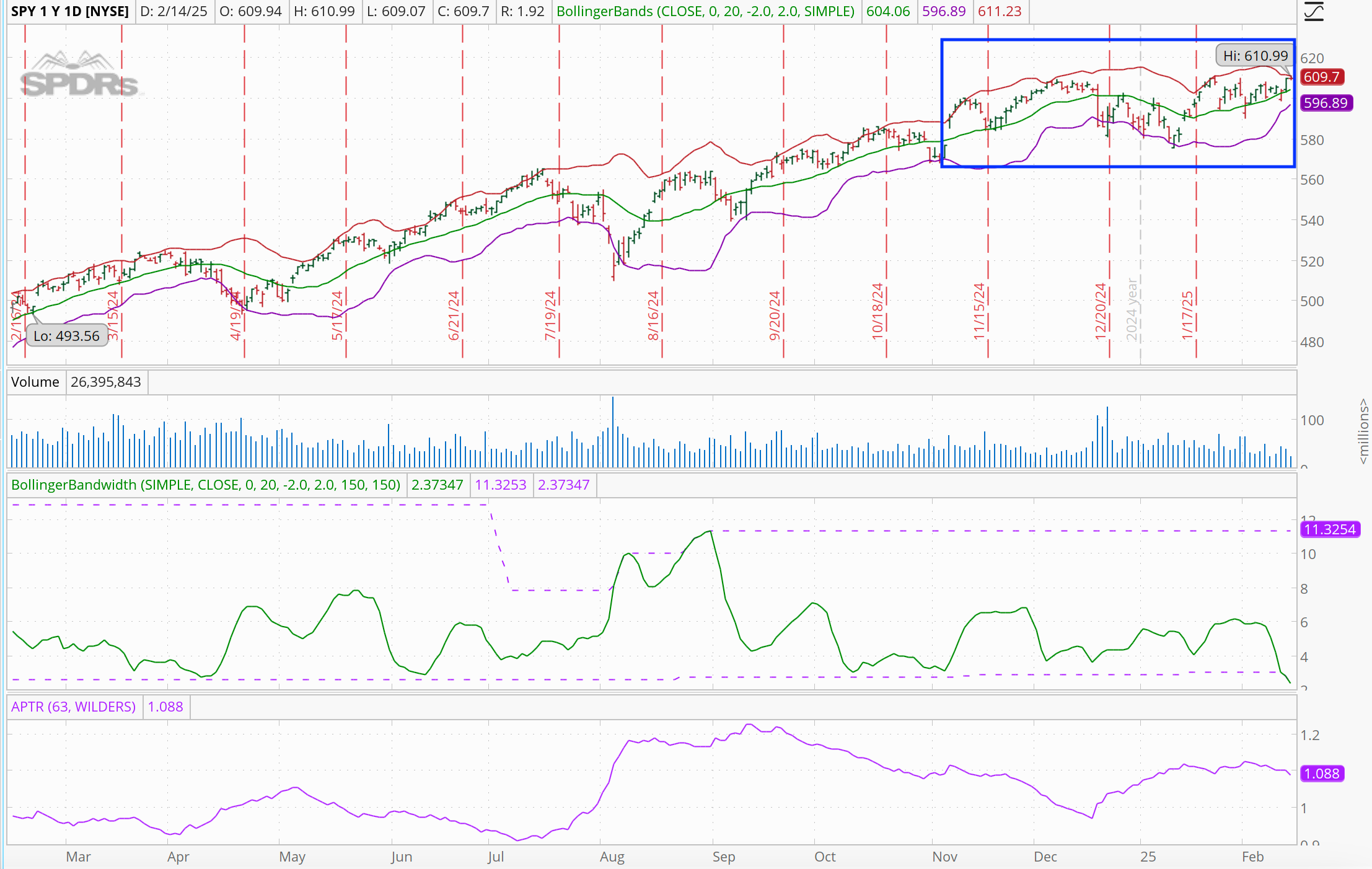
Task: Click the 8/16/24 expiration date marker
Action: pyautogui.click(x=653, y=315)
